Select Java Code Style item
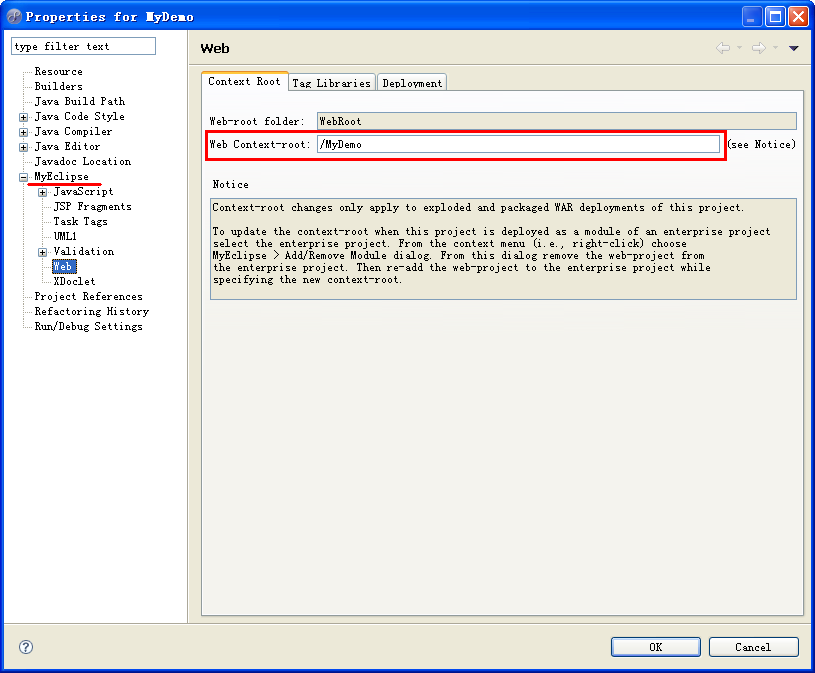This screenshot has height=673, width=815. coord(80,116)
